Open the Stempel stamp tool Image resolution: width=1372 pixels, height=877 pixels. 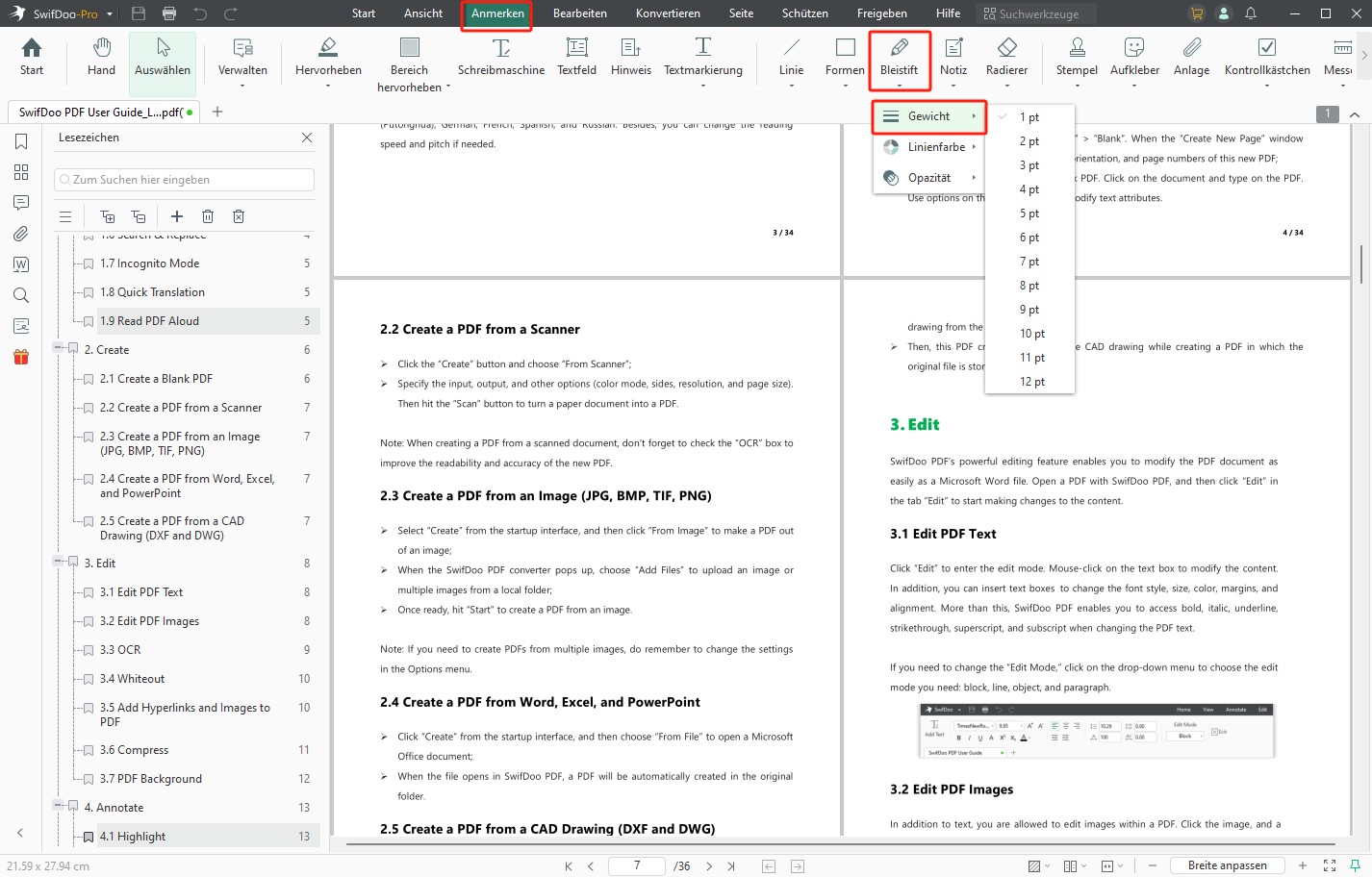click(x=1077, y=63)
